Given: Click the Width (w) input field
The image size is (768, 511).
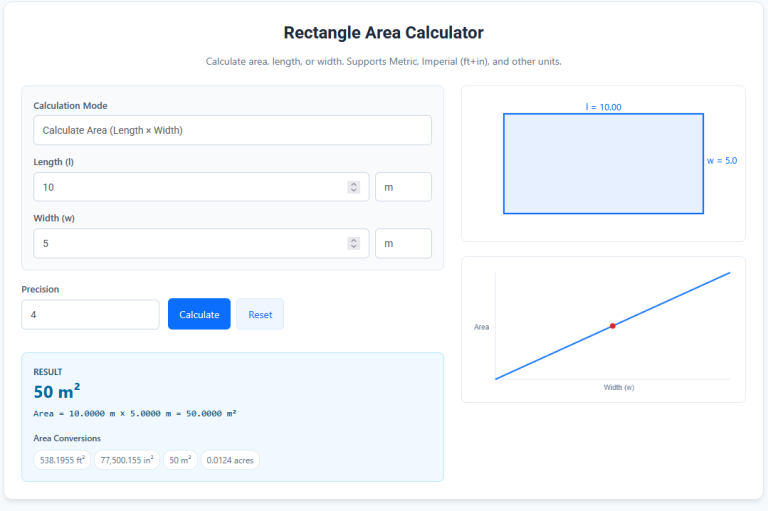Looking at the screenshot, I should (x=201, y=243).
